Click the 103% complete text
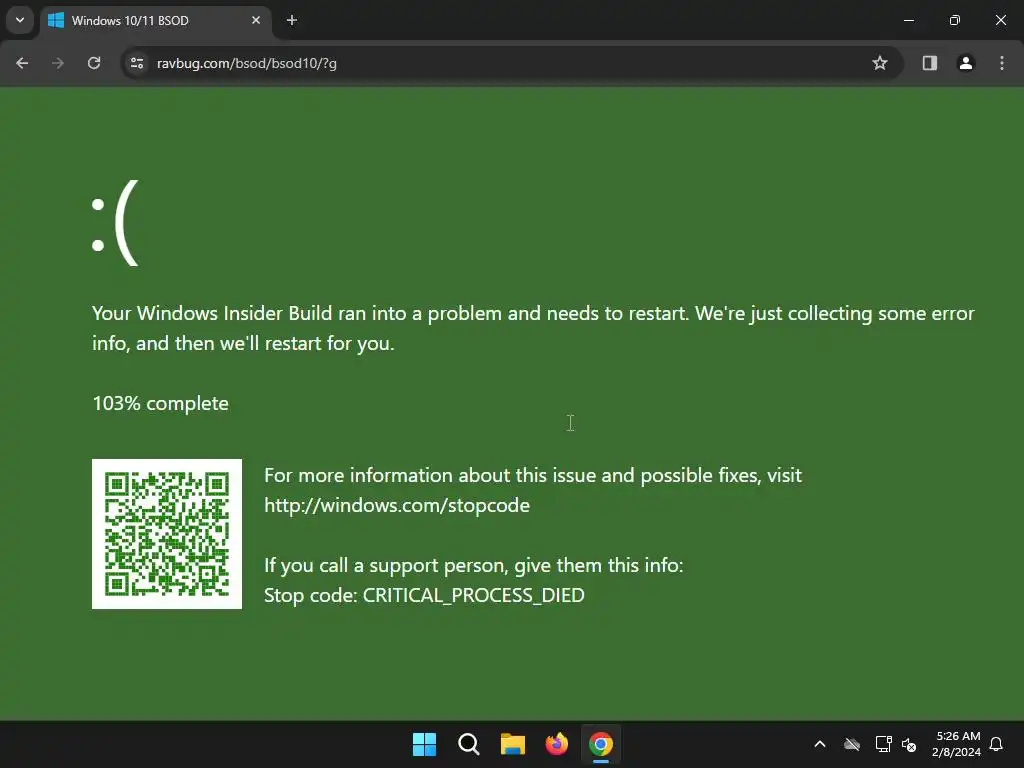 [x=161, y=404]
